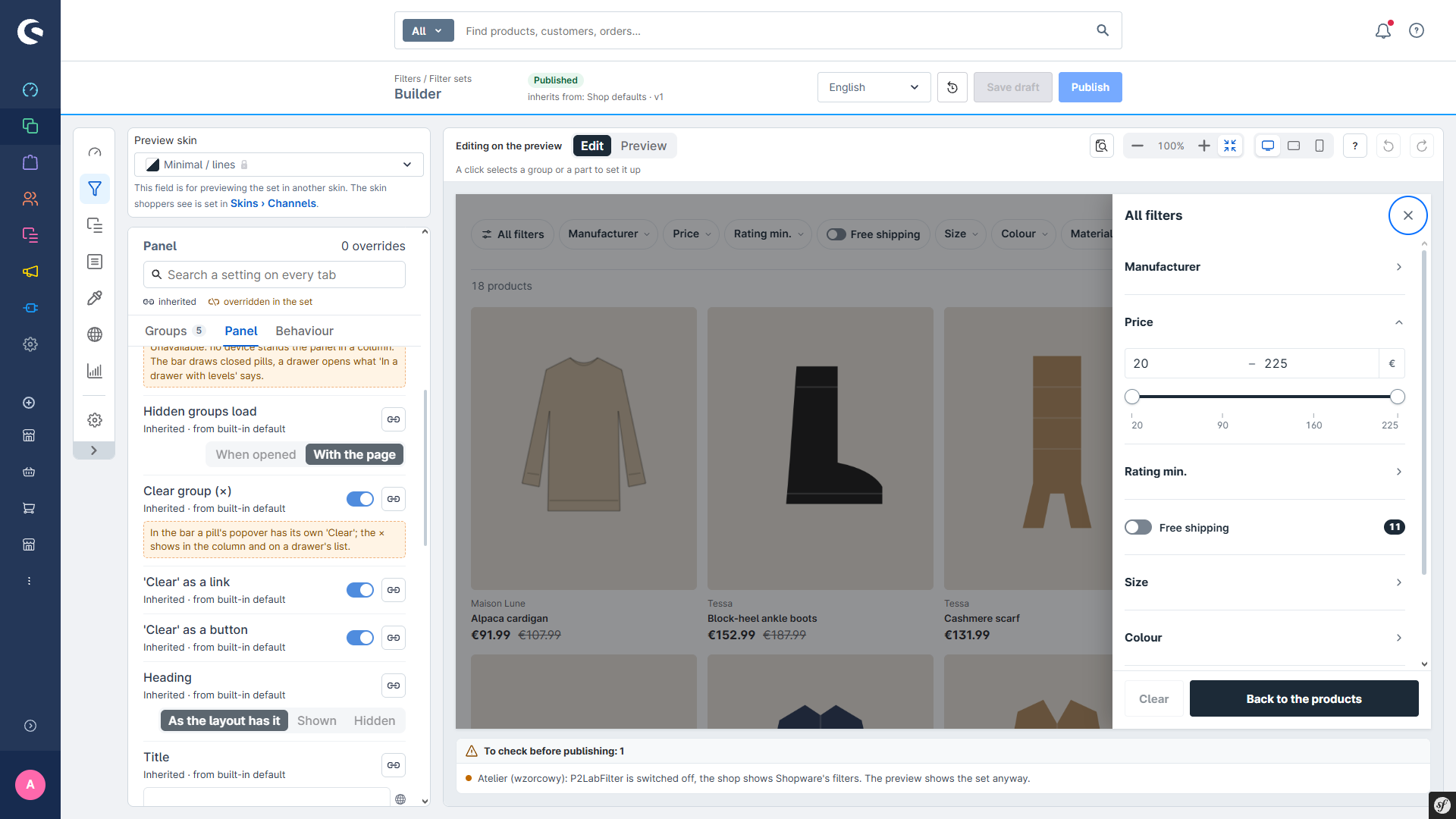Open the All search scope dropdown

(428, 31)
